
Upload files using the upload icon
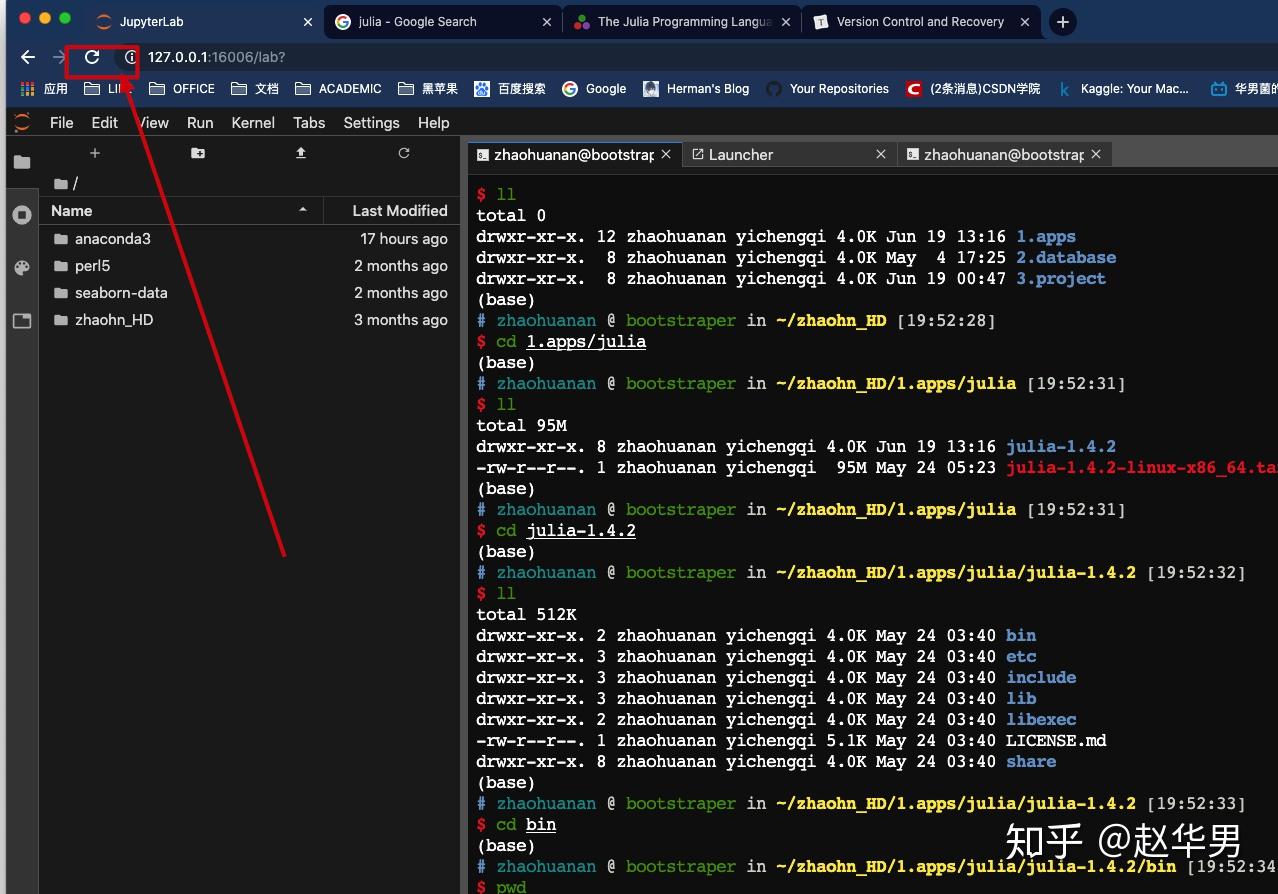pos(300,153)
